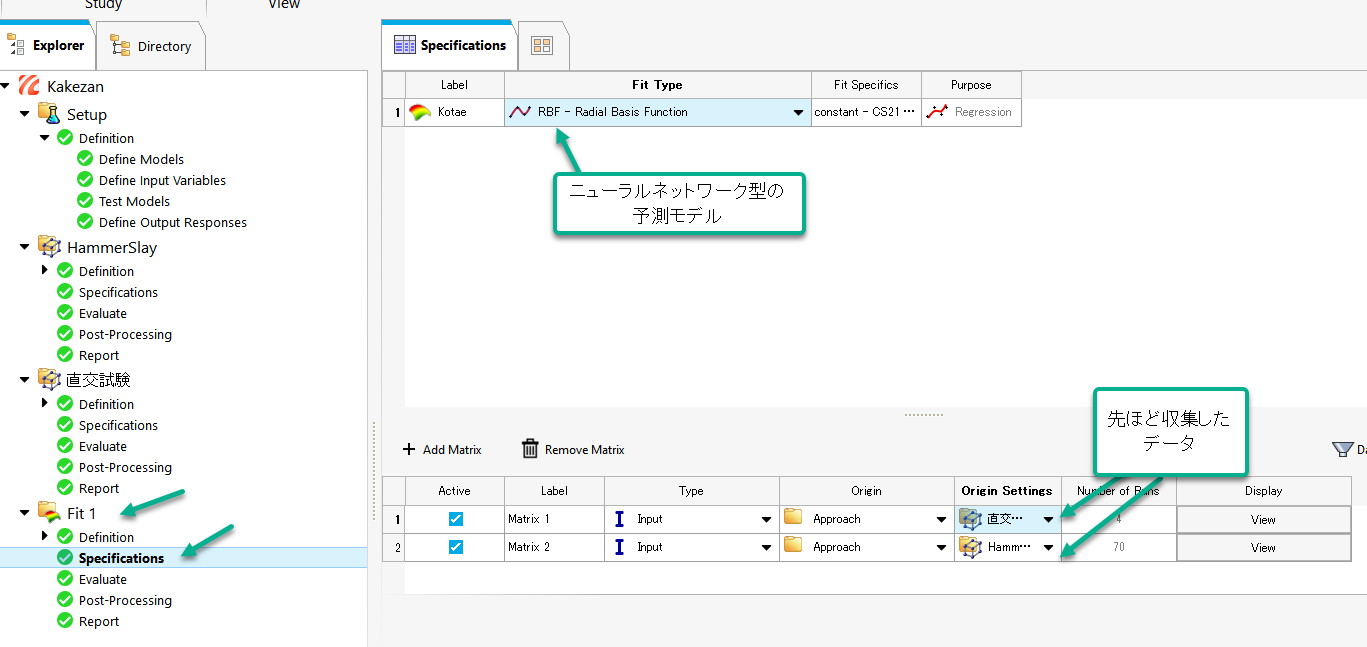The height and width of the screenshot is (647, 1367).
Task: Collapse the Definition node under Setup
Action: (45, 138)
